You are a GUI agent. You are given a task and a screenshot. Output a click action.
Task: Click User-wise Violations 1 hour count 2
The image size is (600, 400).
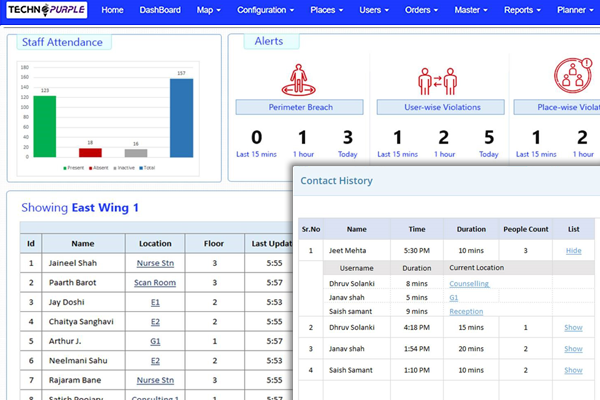(443, 137)
